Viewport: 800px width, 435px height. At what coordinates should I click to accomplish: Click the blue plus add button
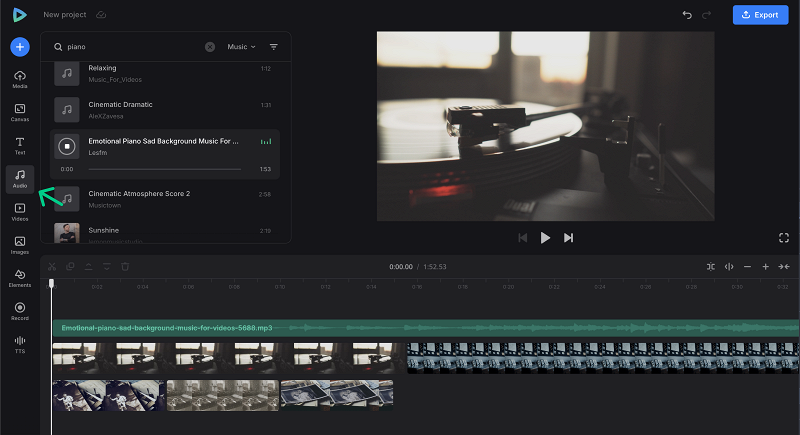tap(20, 47)
